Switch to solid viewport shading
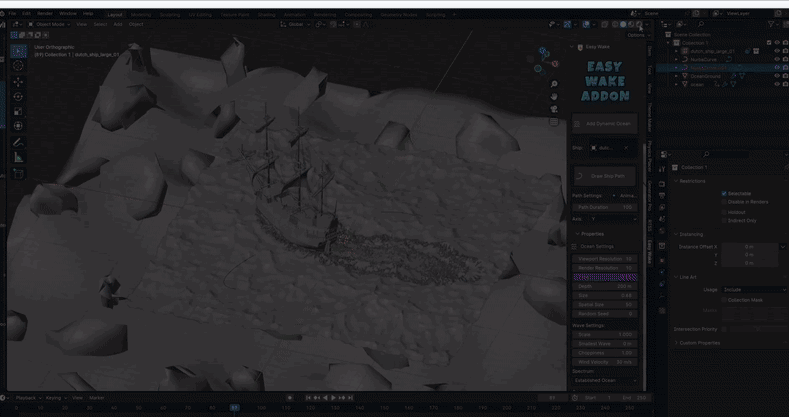This screenshot has height=417, width=789. 623,24
